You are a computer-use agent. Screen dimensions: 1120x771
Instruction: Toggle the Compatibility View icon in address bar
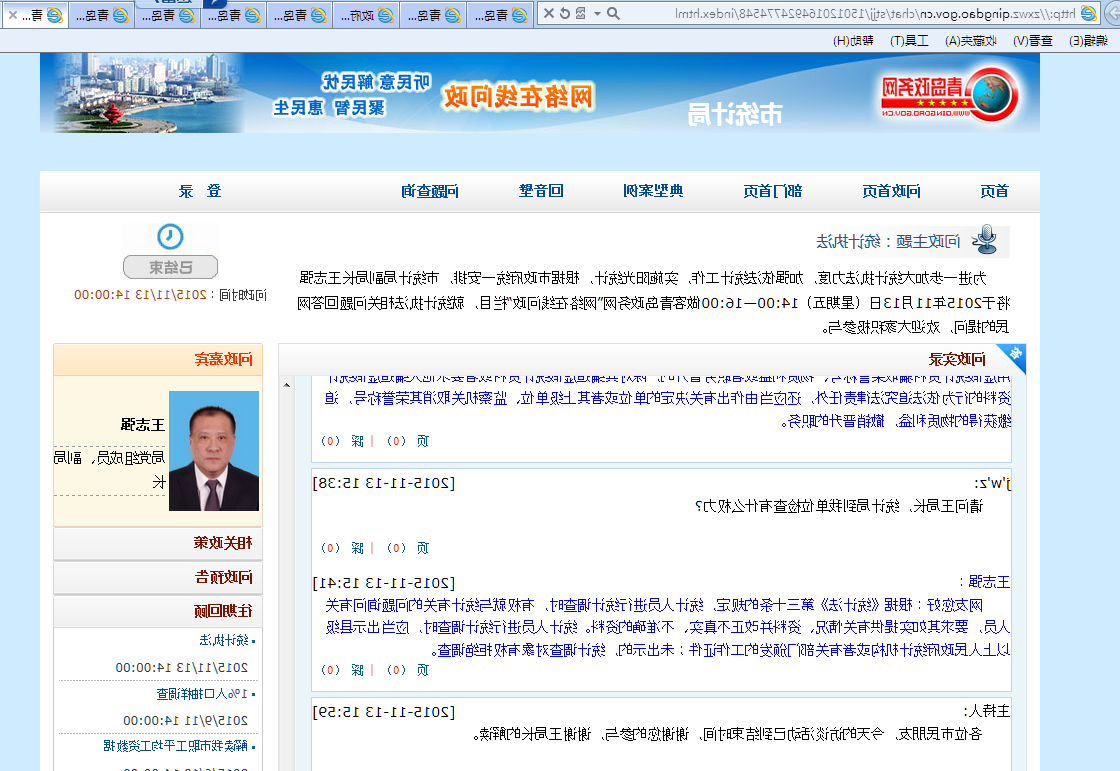581,14
